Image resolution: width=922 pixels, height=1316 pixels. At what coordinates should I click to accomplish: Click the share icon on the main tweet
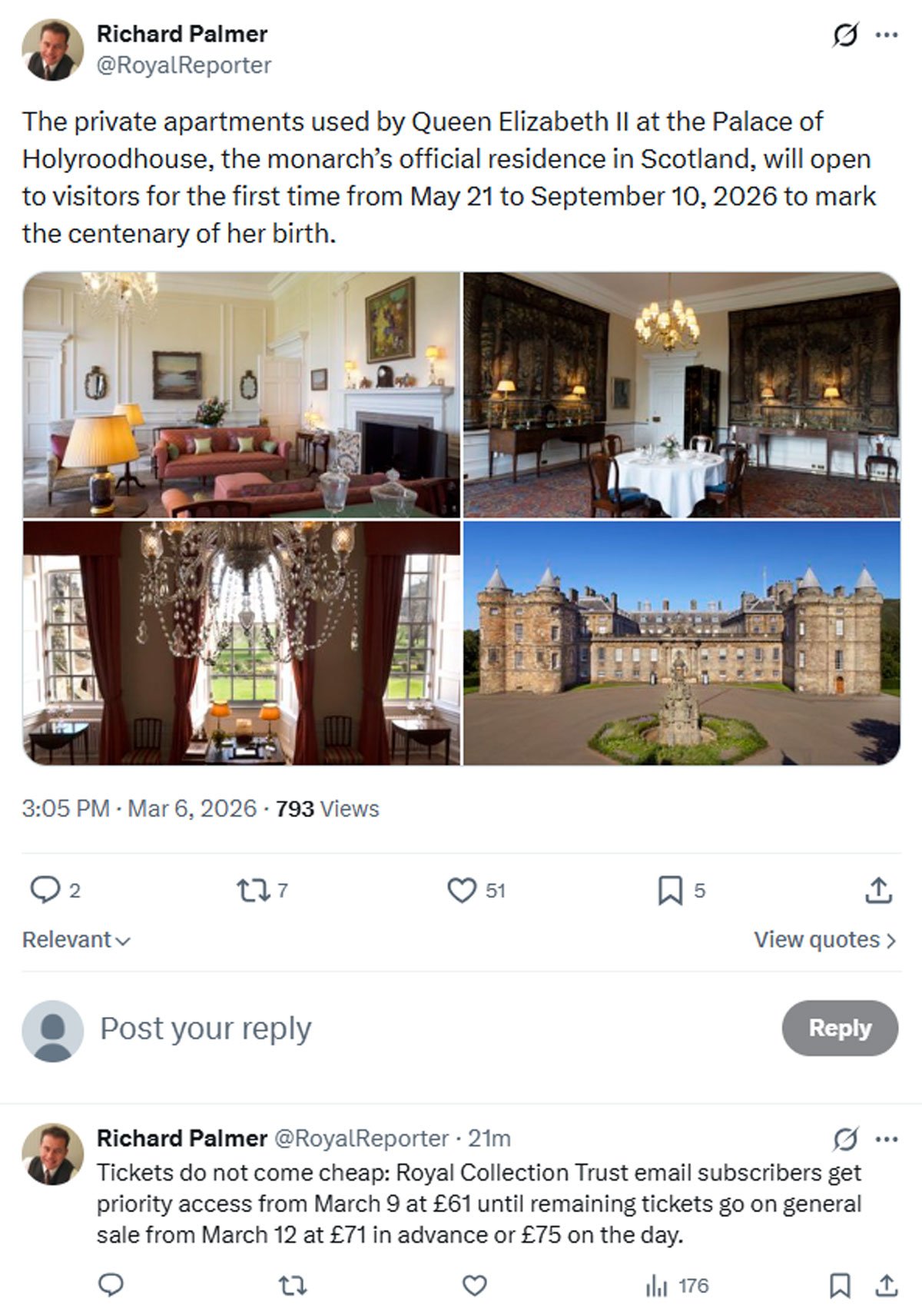pos(876,890)
